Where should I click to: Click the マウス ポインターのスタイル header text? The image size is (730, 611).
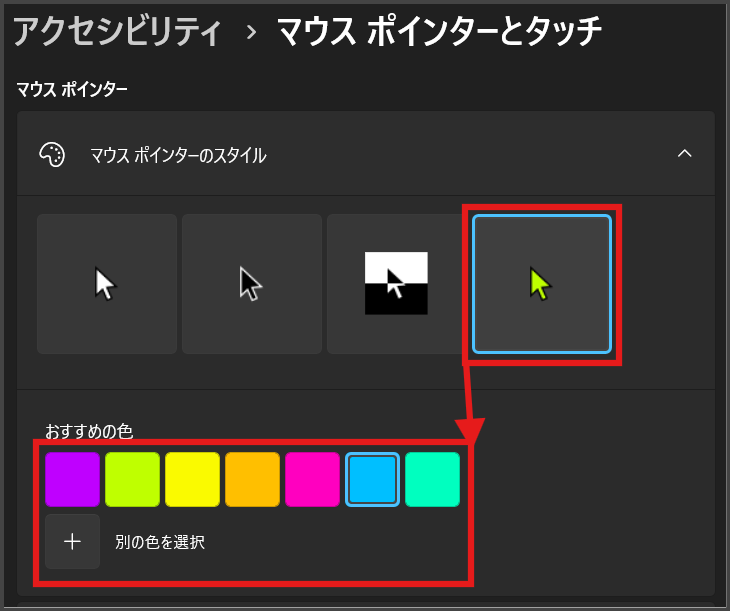(178, 155)
